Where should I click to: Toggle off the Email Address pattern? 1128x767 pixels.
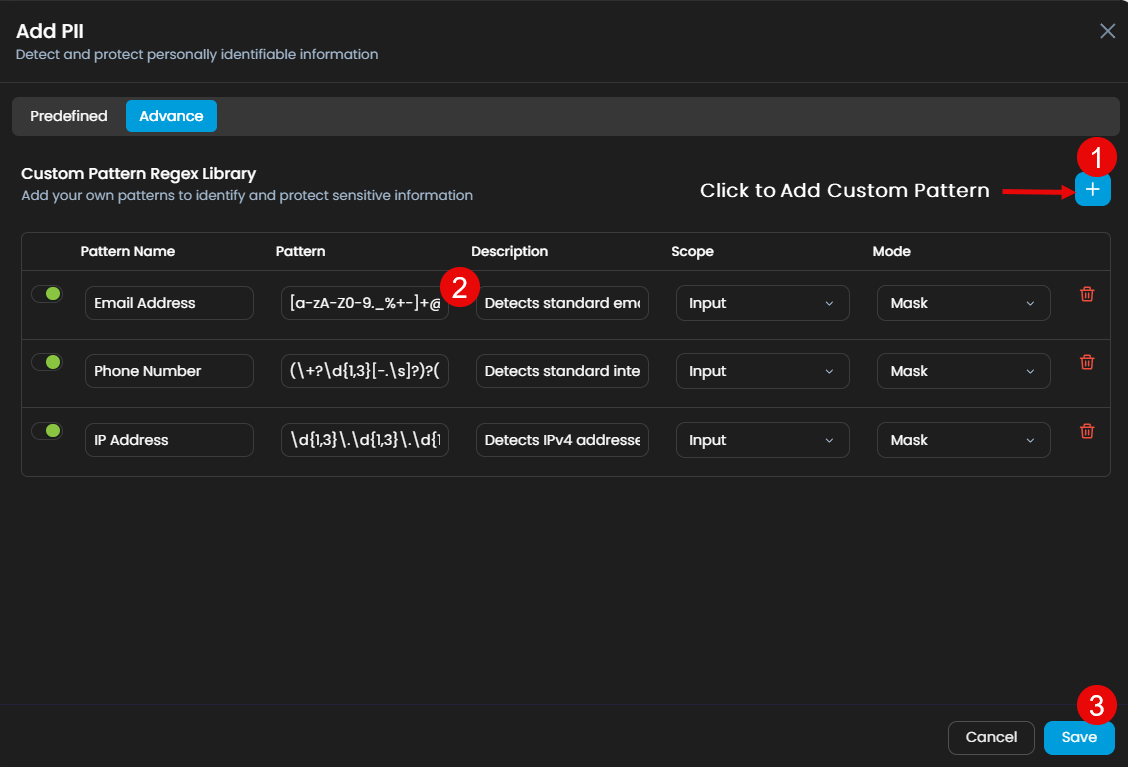tap(47, 294)
